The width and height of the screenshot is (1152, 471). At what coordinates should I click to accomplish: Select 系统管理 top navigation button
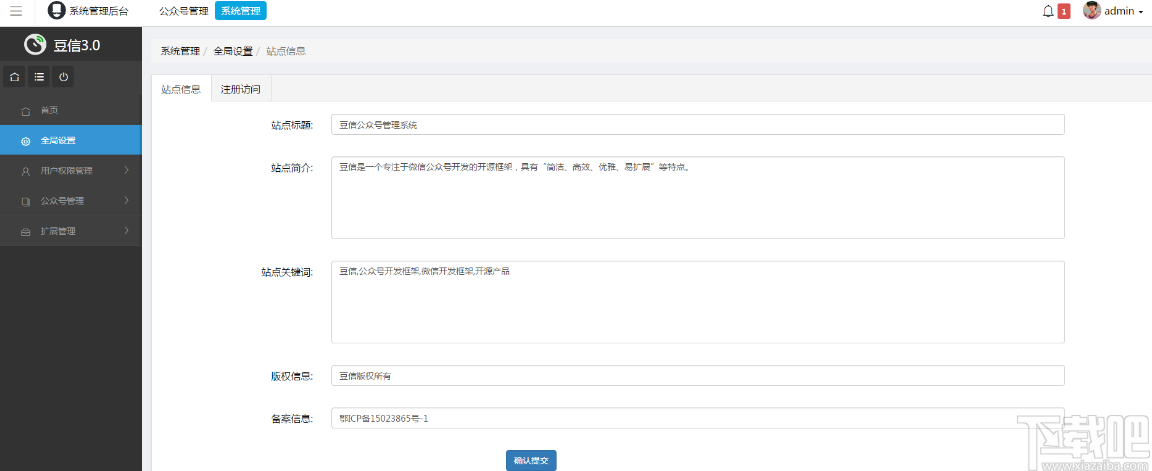[x=241, y=10]
